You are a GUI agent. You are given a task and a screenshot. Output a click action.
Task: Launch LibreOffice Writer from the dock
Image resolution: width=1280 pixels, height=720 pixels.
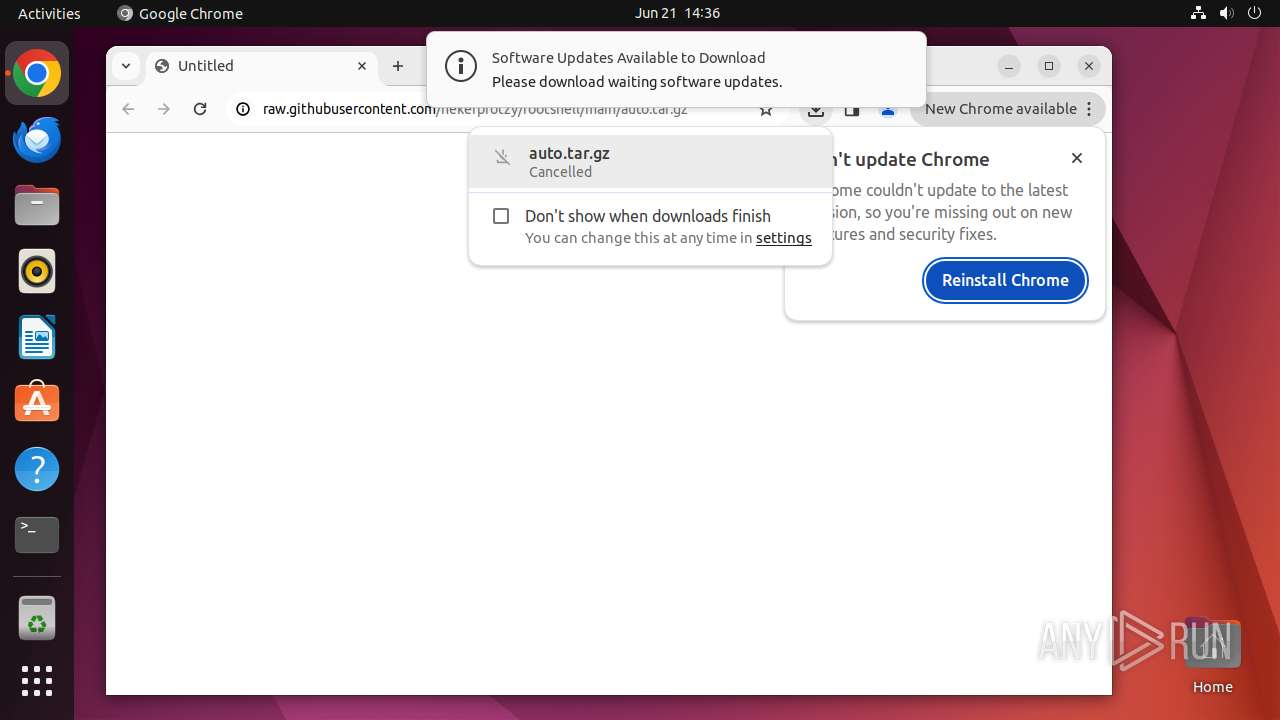[37, 337]
